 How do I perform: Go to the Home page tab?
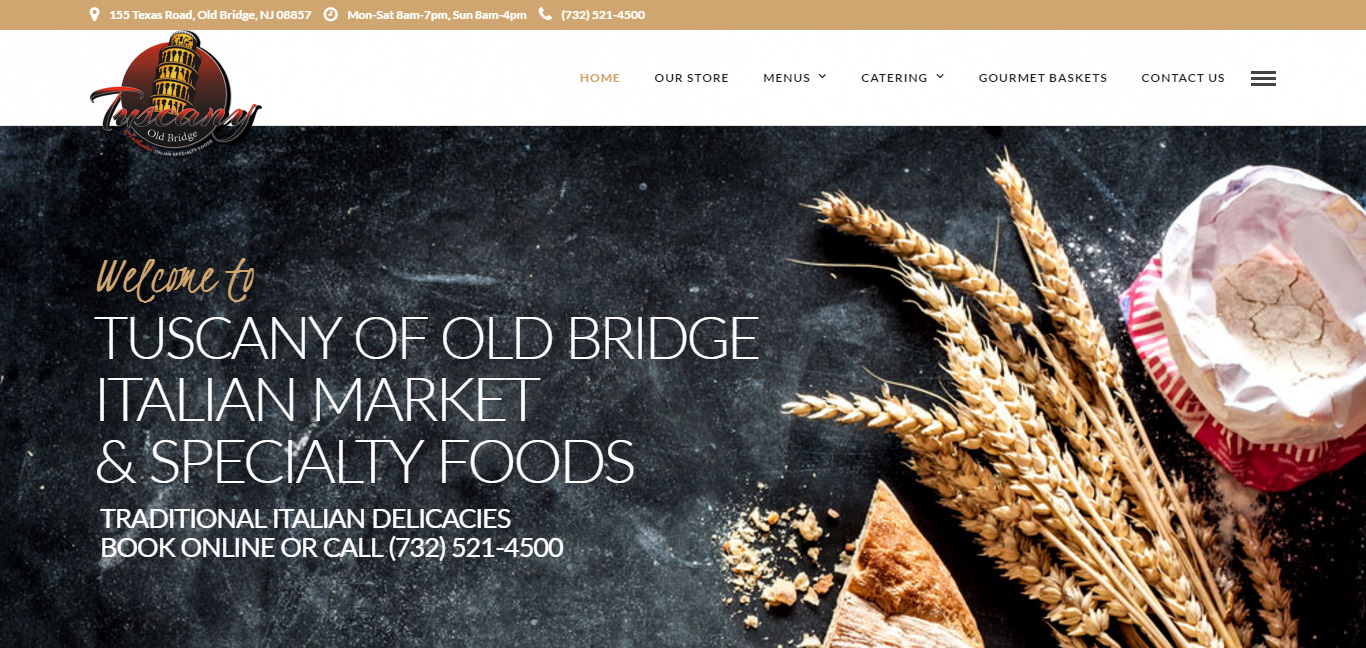tap(600, 78)
